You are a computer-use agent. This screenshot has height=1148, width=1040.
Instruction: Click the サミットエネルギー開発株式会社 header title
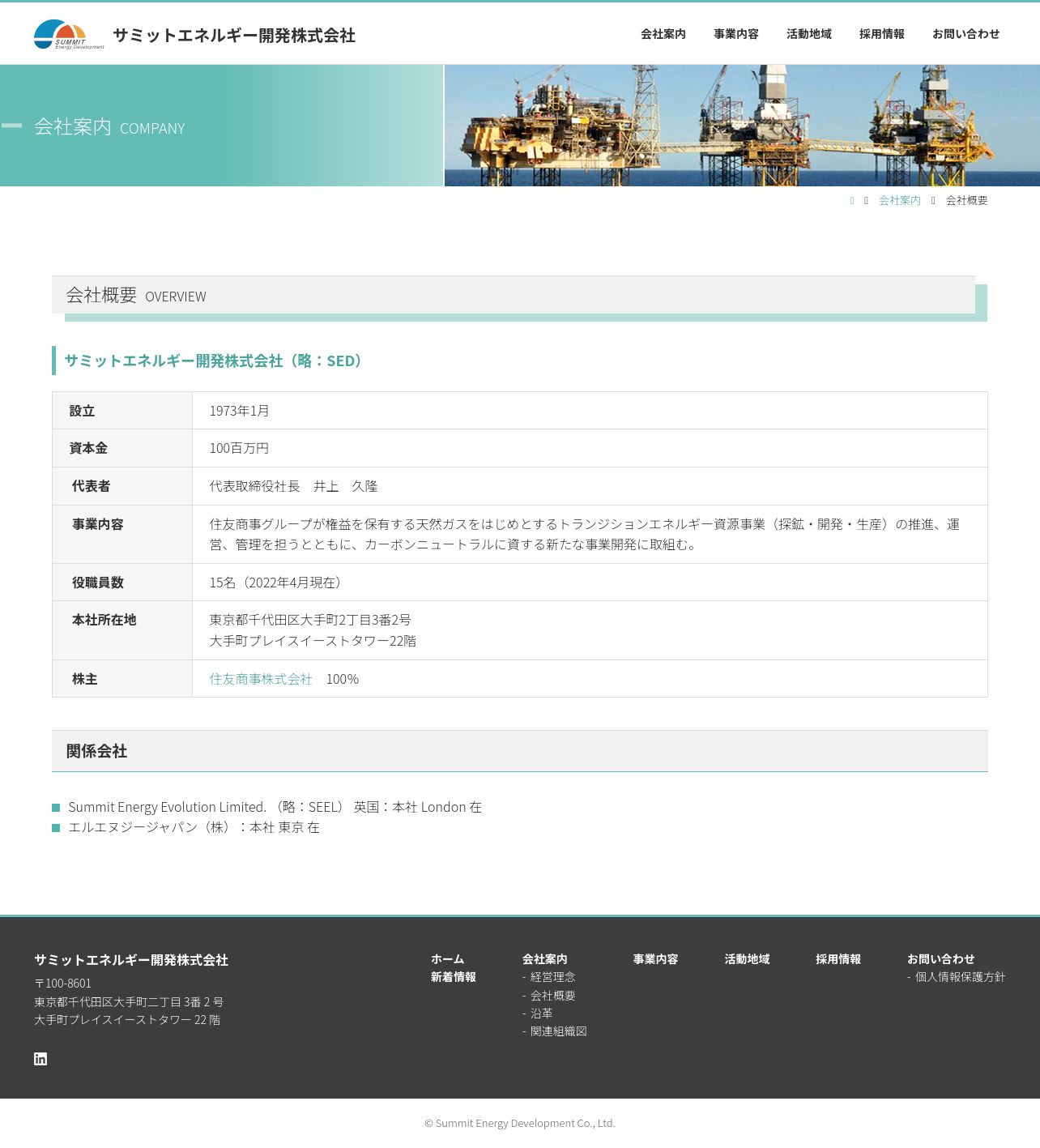pos(234,36)
